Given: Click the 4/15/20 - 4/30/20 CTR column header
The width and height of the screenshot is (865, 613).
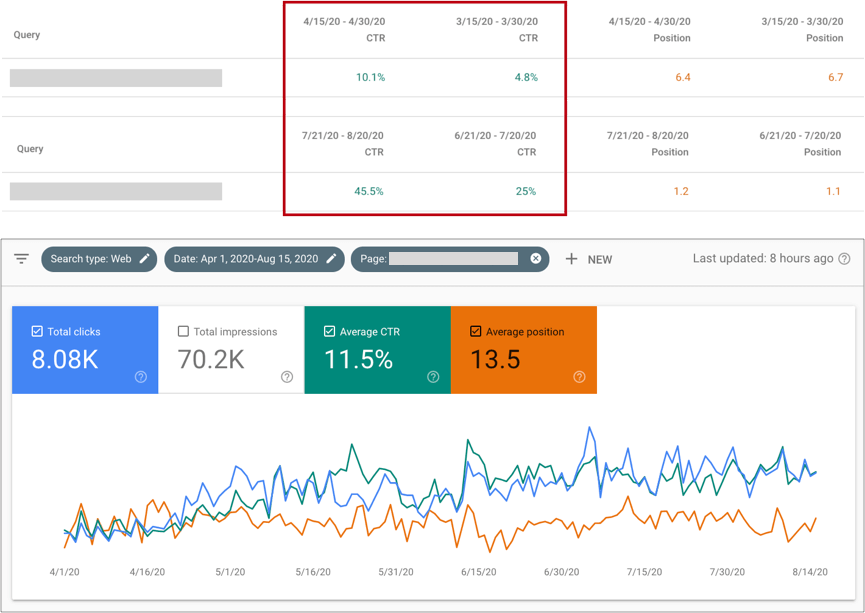Looking at the screenshot, I should tap(344, 30).
